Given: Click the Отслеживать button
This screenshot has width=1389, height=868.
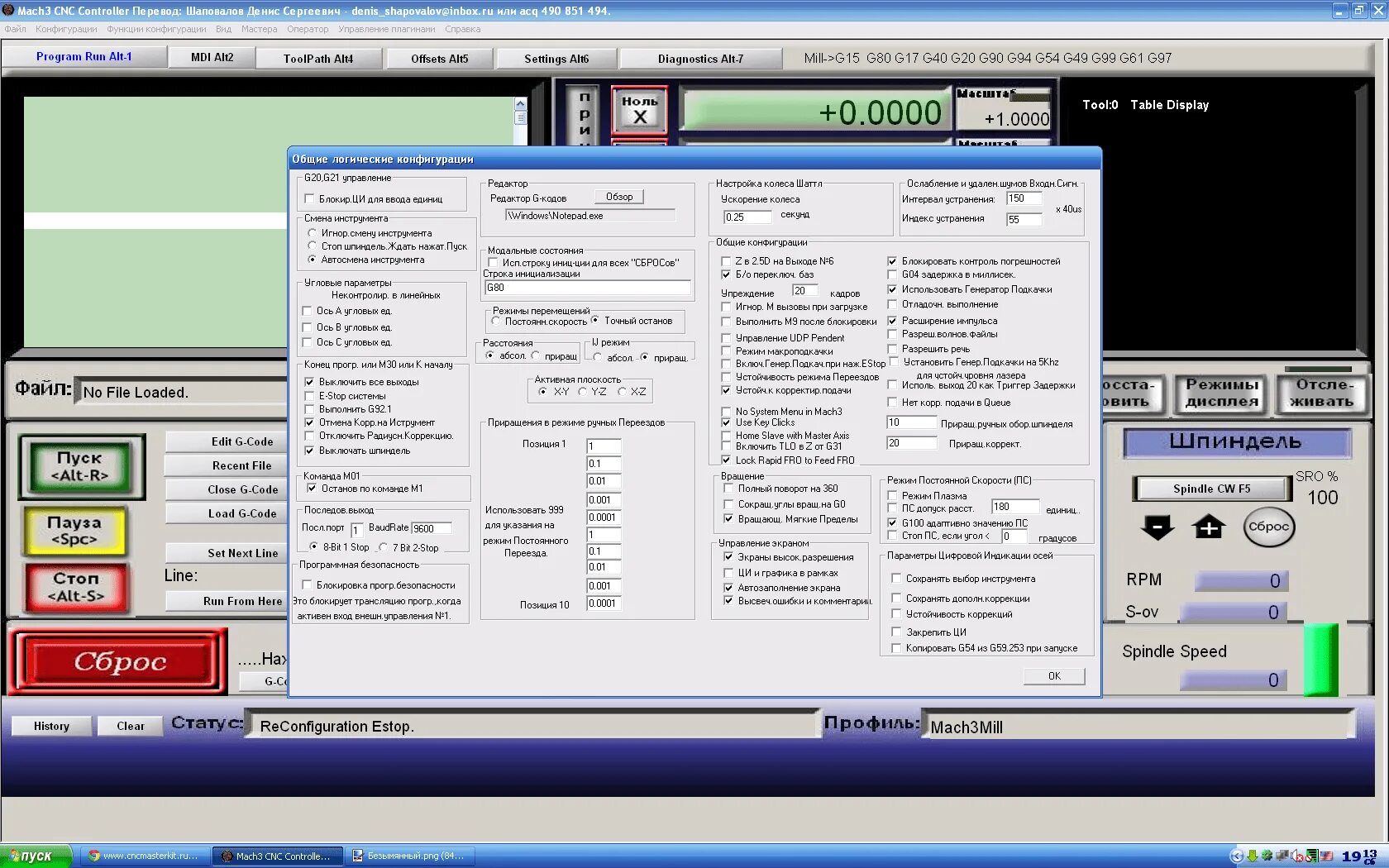Looking at the screenshot, I should [1321, 393].
